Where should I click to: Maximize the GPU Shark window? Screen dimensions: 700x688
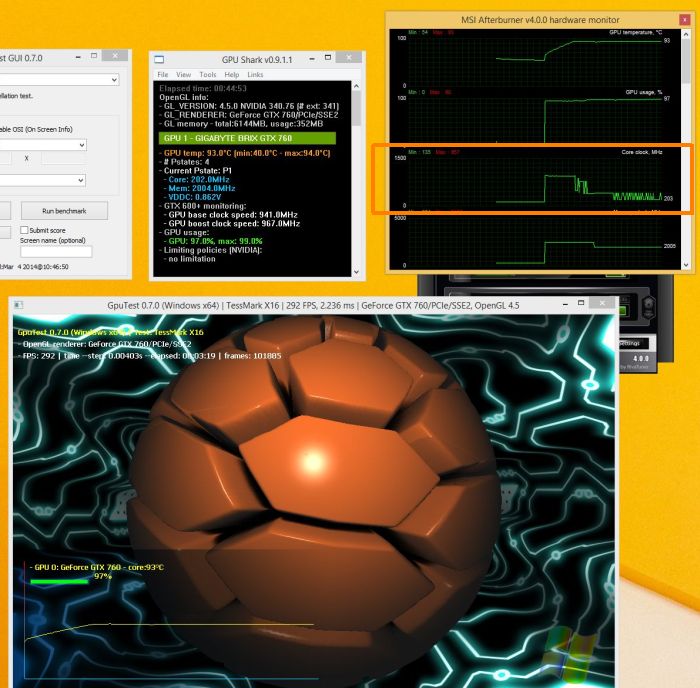coord(328,58)
